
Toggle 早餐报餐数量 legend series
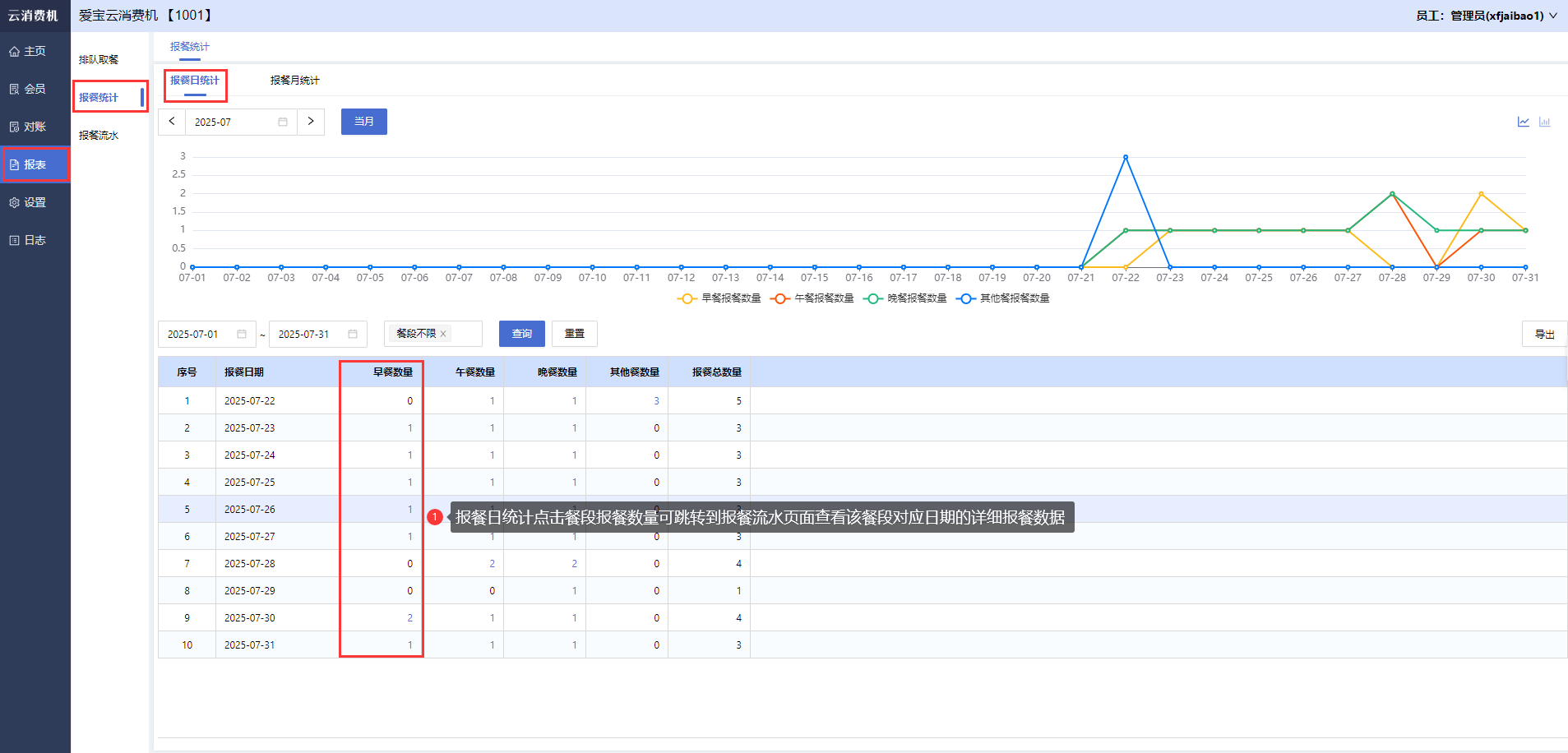coord(719,298)
